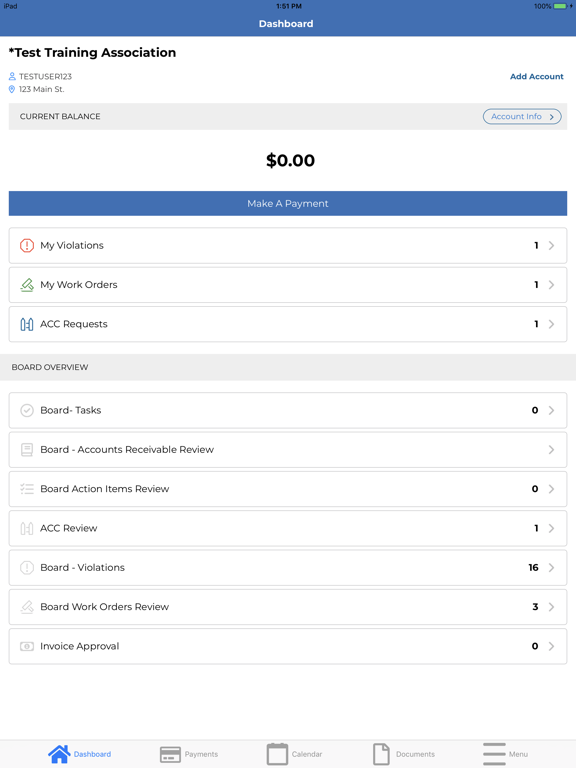Open Board Action Items Review label
Image resolution: width=576 pixels, height=768 pixels.
pos(104,489)
